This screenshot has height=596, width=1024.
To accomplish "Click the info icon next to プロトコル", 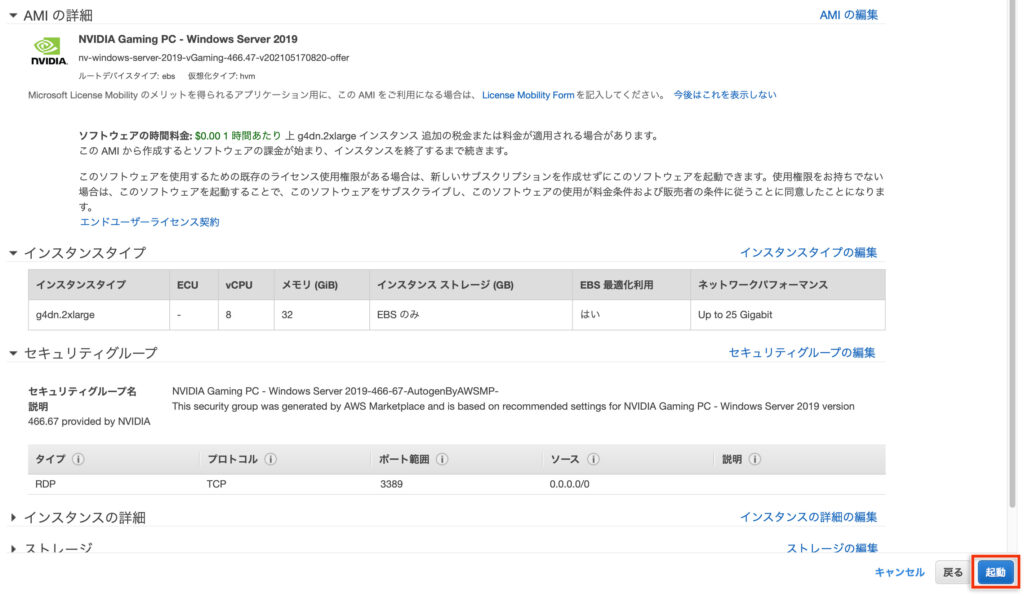I will (x=270, y=460).
